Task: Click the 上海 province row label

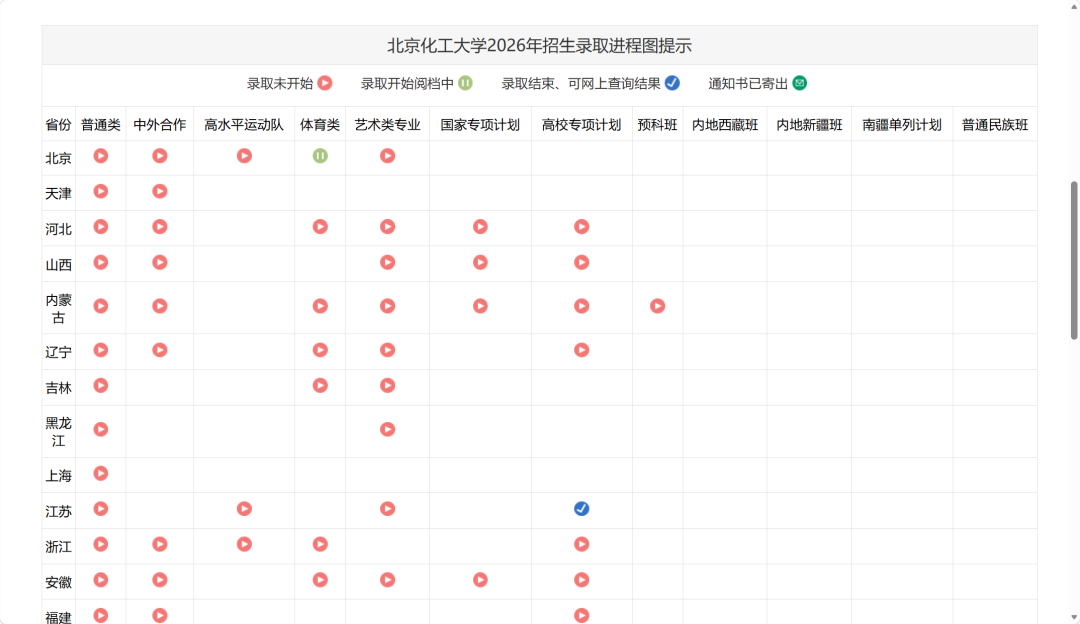Action: coord(59,476)
